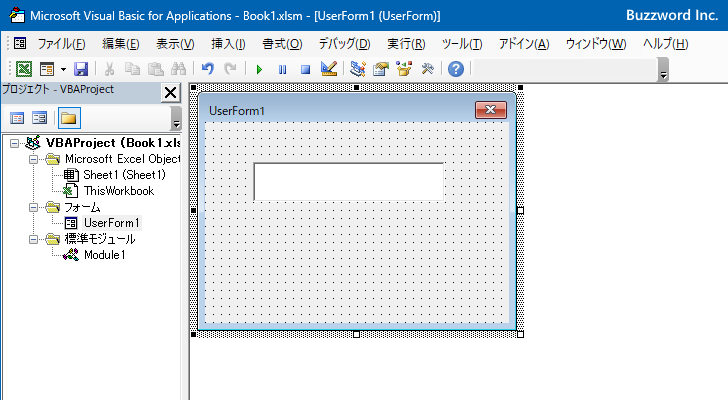Screen dimensions: 728x400
Task: Open the デバッグ(D) menu
Action: [343, 44]
